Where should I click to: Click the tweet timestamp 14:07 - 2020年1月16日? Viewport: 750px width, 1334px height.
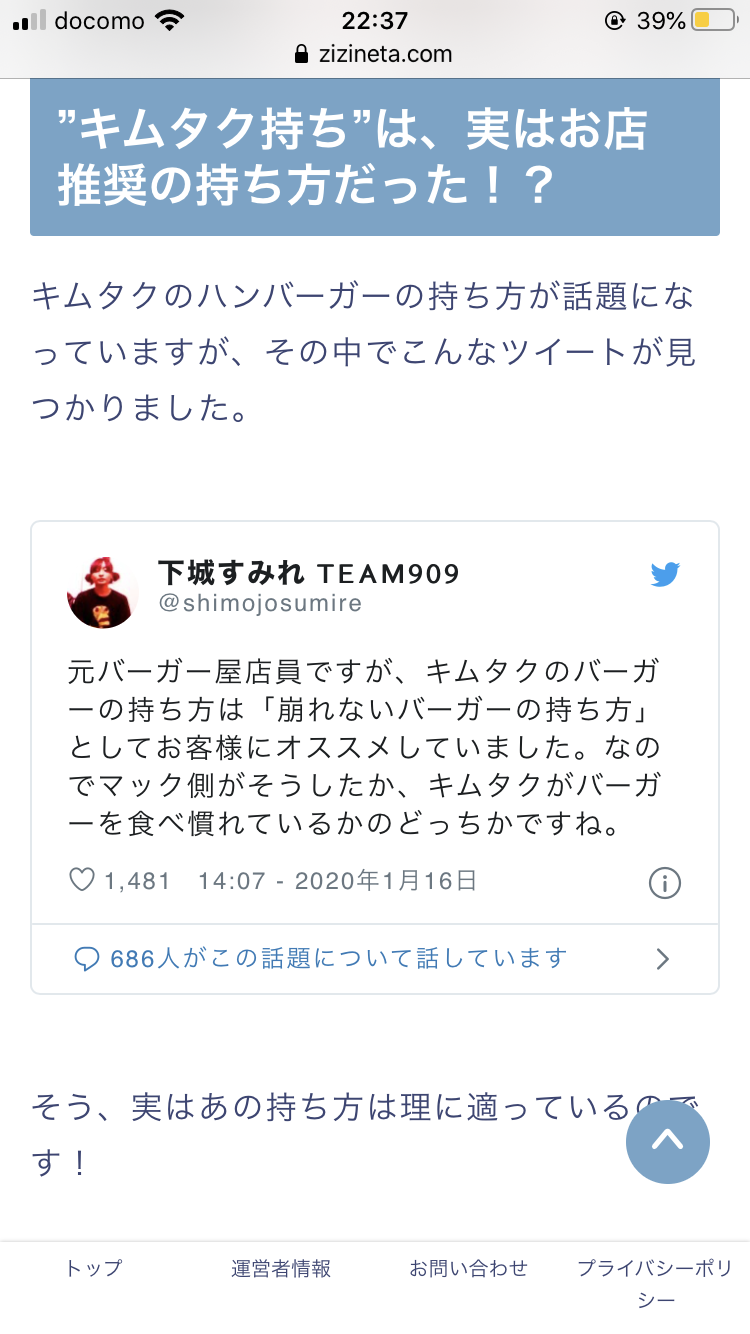point(338,881)
